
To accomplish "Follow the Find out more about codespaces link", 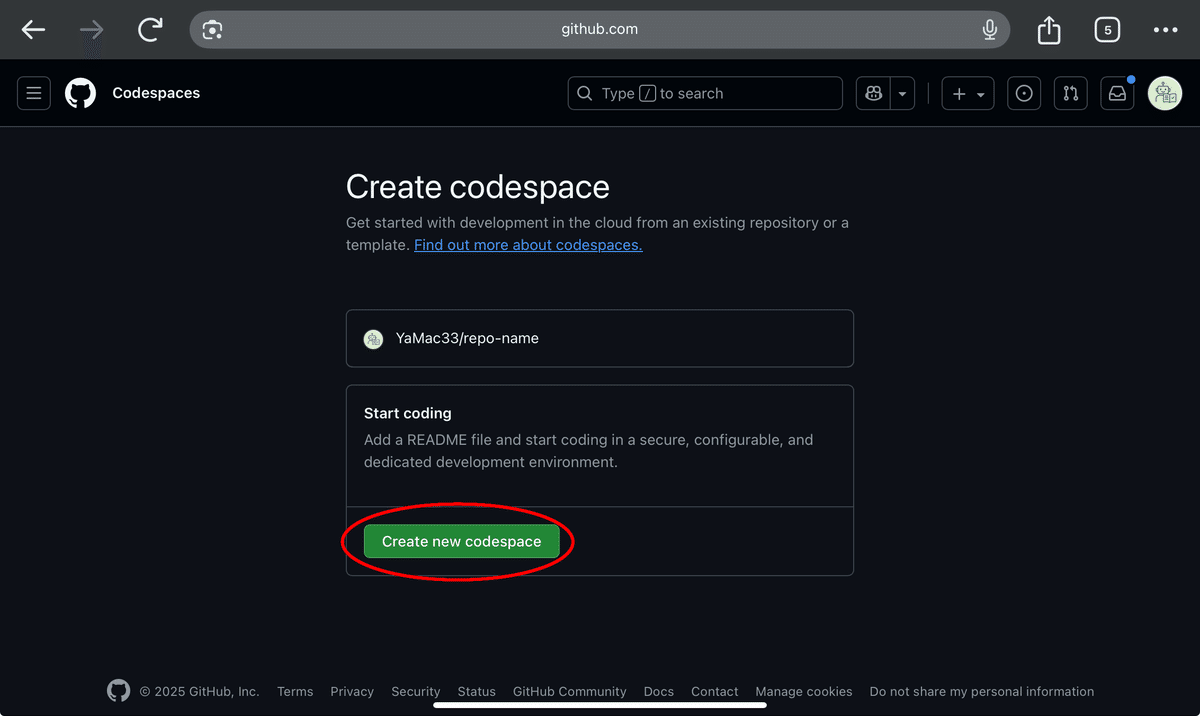I will [x=527, y=244].
